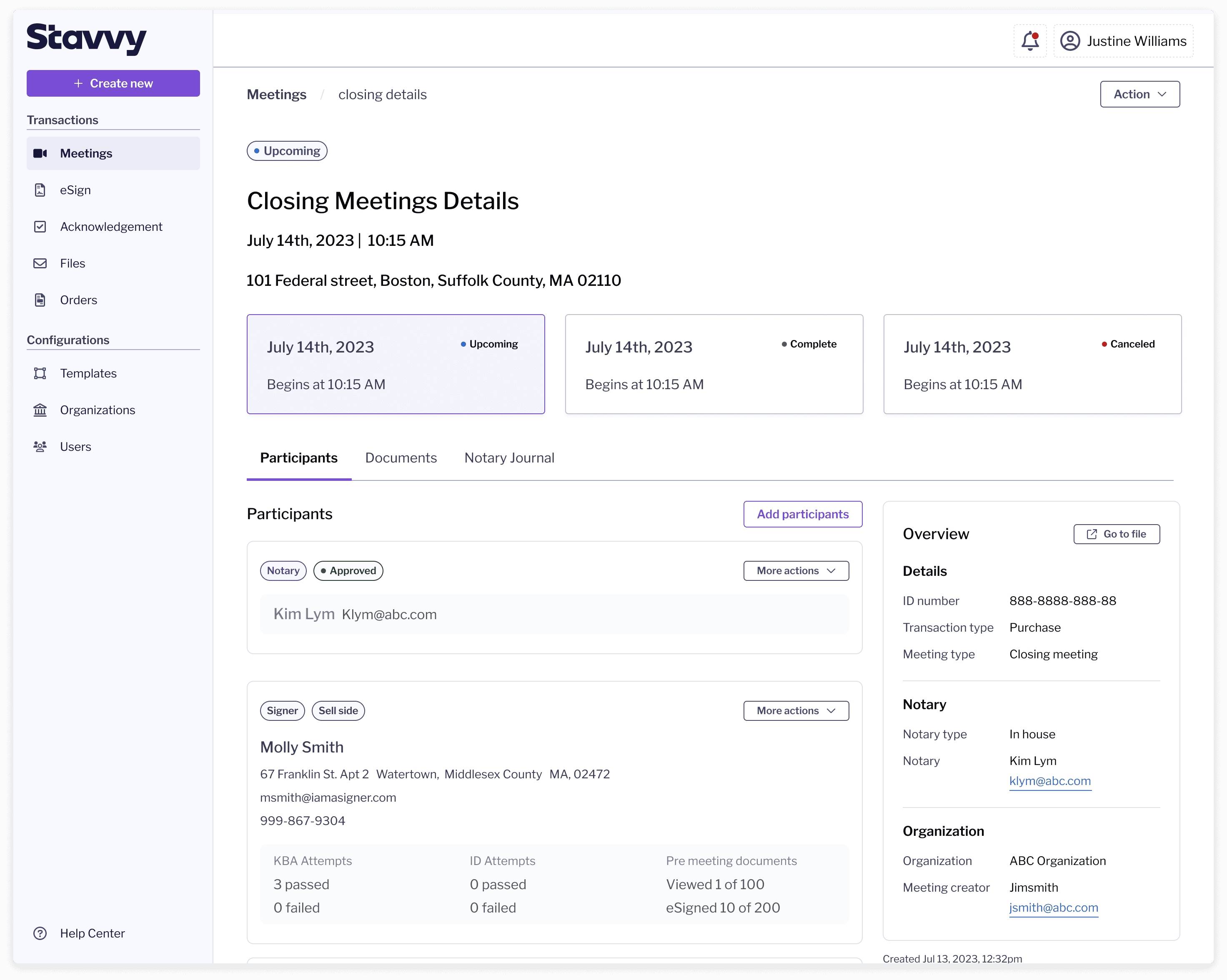Click the user avatar icon
The width and height of the screenshot is (1227, 980).
point(1070,41)
